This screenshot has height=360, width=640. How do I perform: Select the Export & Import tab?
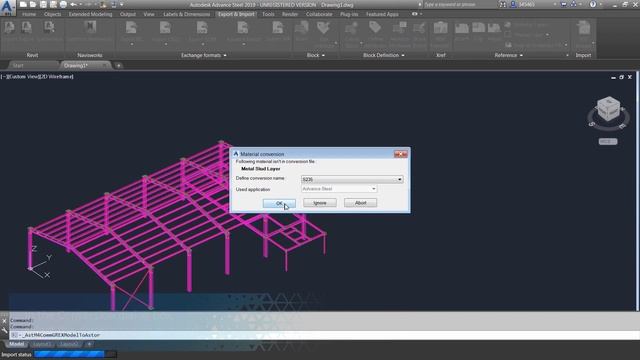pos(236,14)
